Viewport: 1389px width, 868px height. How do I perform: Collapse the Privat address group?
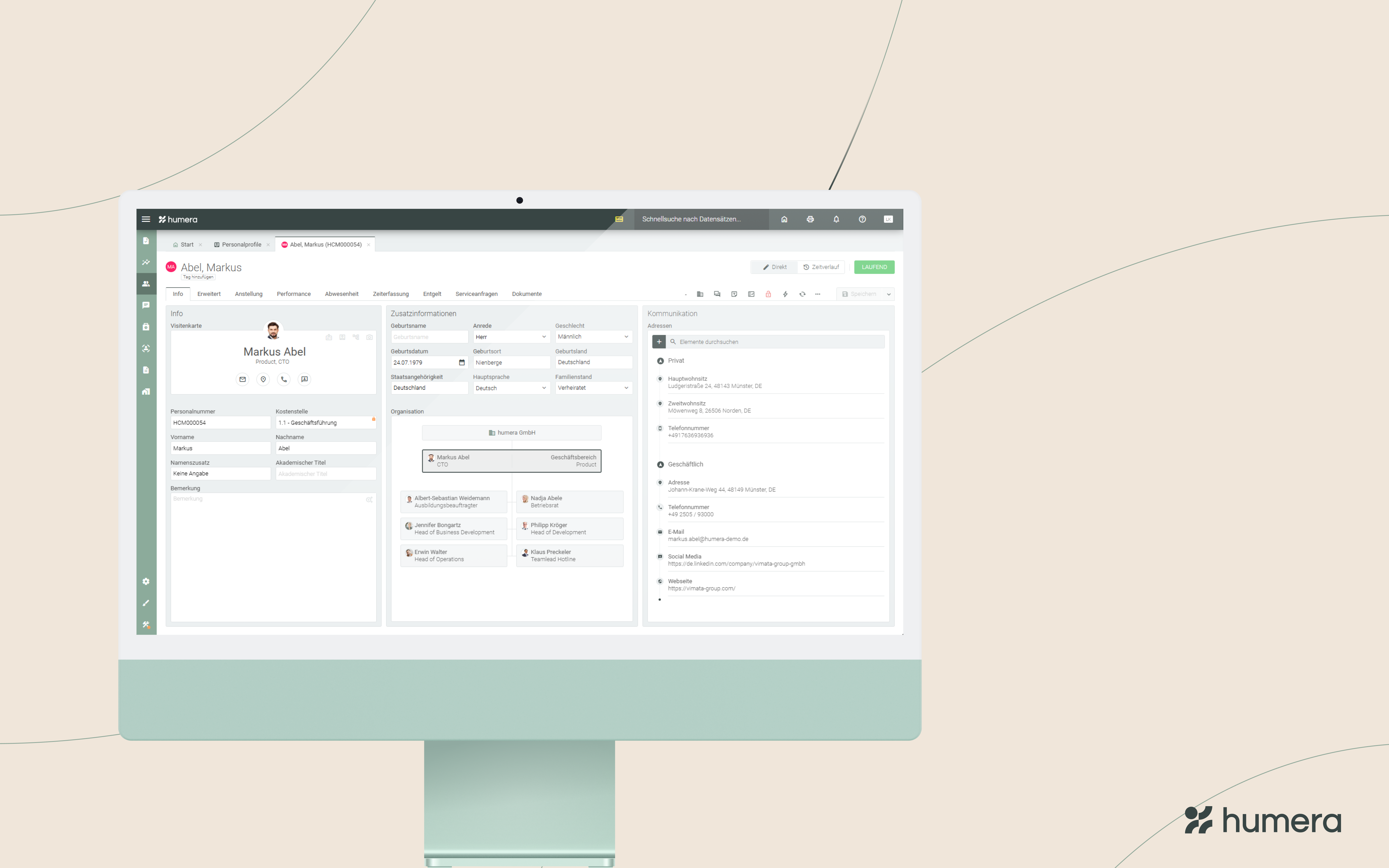(x=660, y=360)
